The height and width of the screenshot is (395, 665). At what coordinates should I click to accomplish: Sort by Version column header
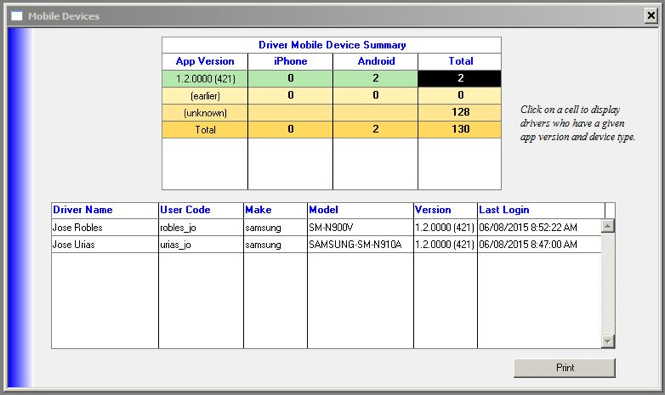[x=446, y=210]
